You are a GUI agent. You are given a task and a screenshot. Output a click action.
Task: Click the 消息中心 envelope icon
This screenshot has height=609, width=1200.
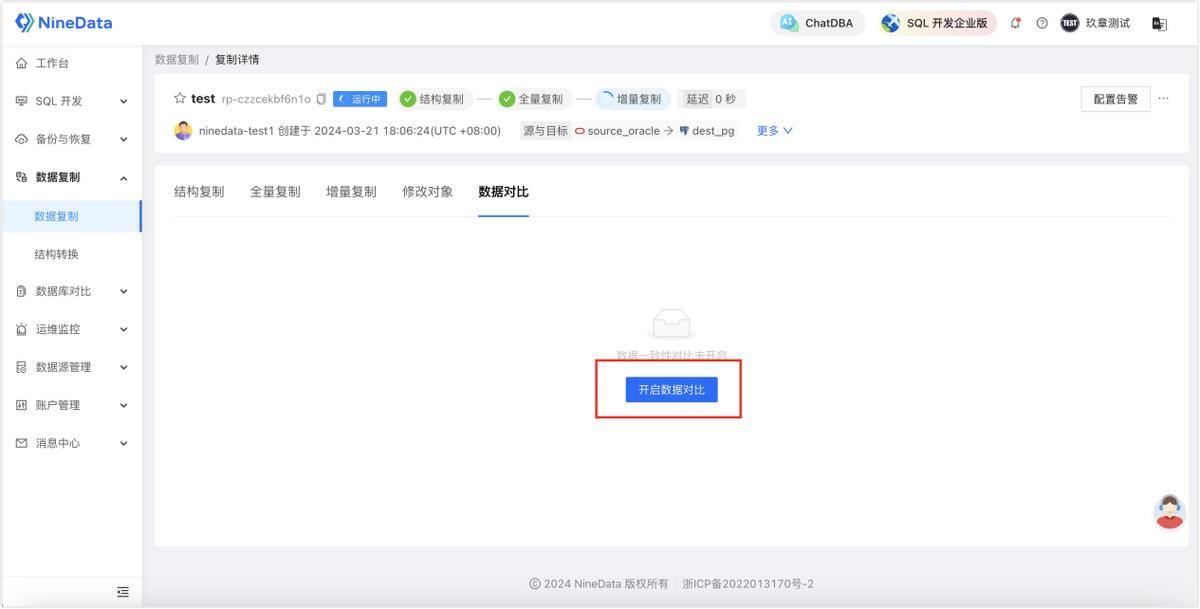pos(22,443)
